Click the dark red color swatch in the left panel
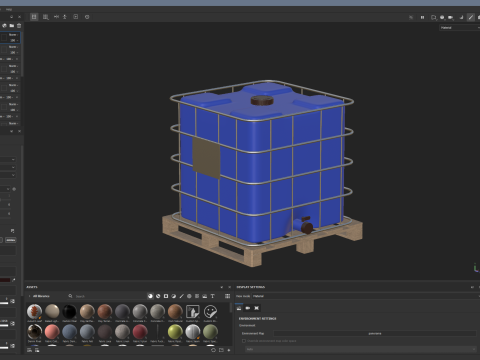 click(5, 280)
